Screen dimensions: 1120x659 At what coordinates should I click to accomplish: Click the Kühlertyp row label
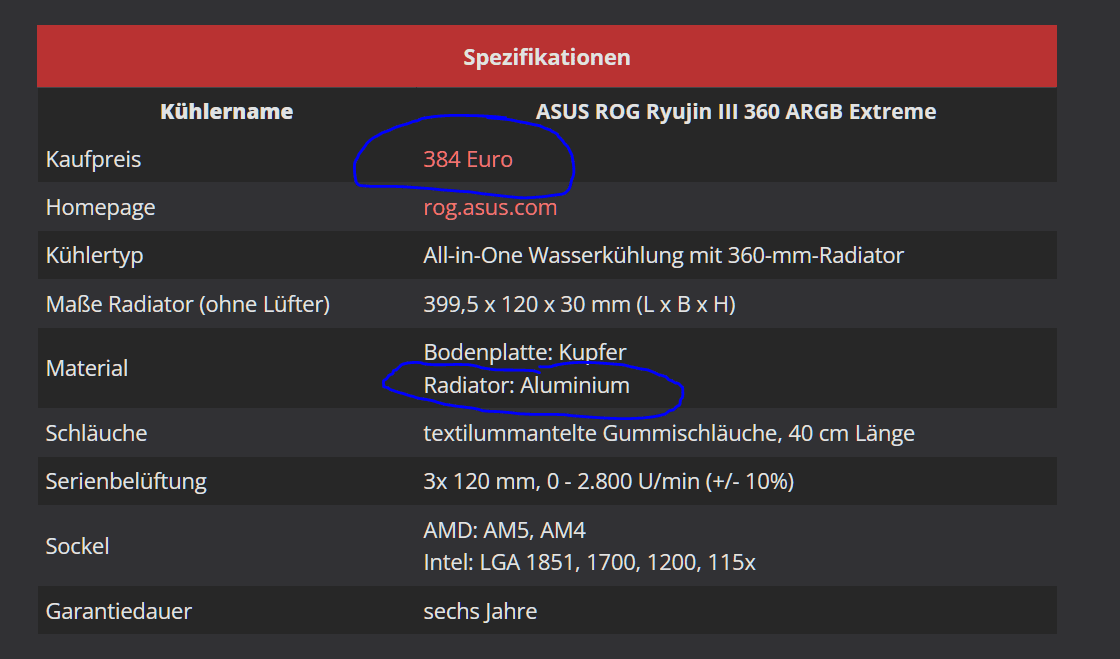pyautogui.click(x=94, y=255)
